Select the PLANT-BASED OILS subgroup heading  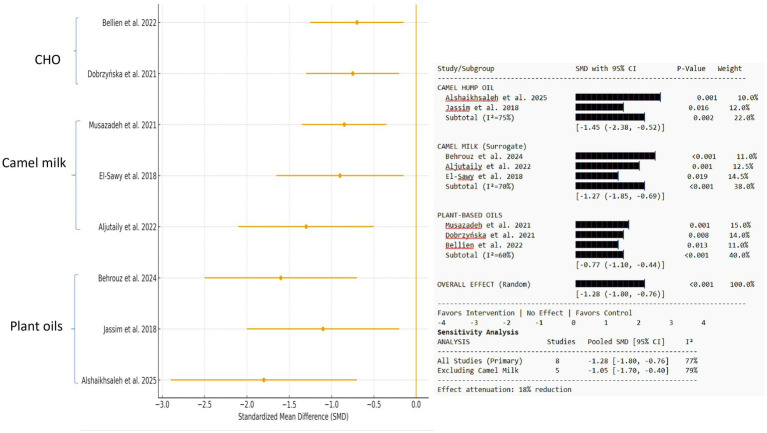pos(470,215)
